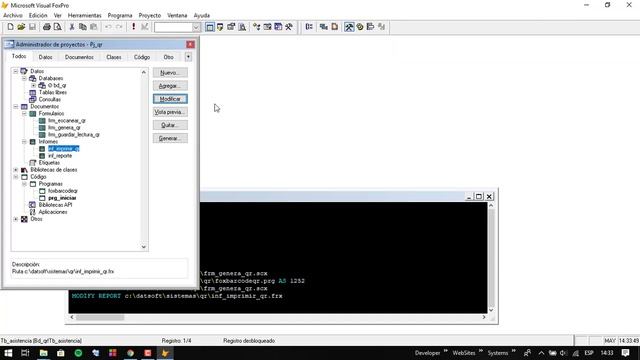This screenshot has height=360, width=640.
Task: Open the project manager tab overflow arrow
Action: click(188, 57)
